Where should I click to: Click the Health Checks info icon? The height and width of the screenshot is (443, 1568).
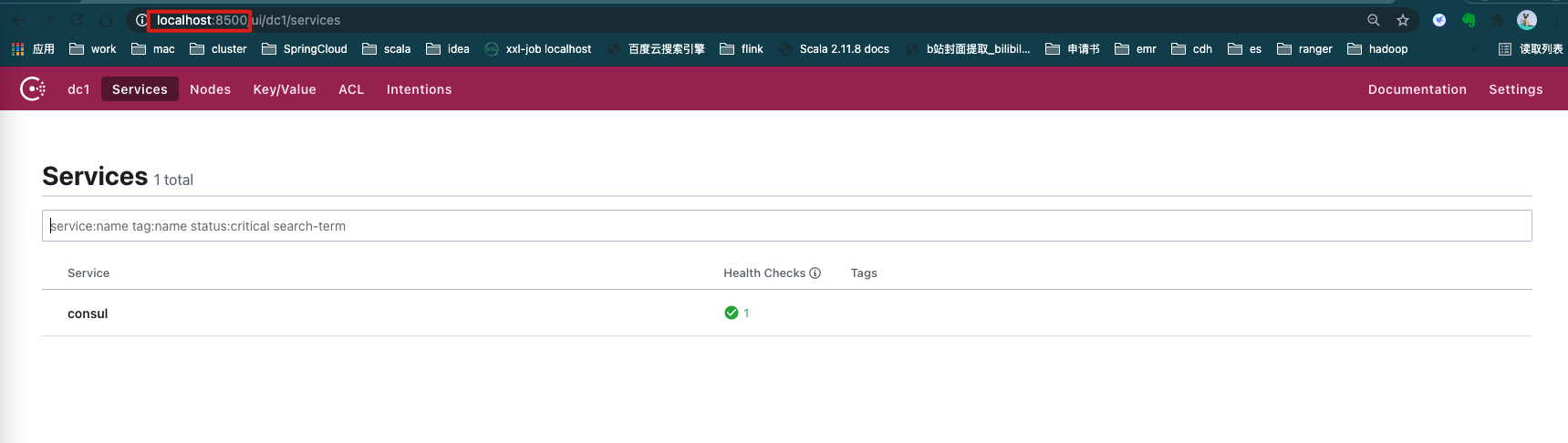pos(815,273)
